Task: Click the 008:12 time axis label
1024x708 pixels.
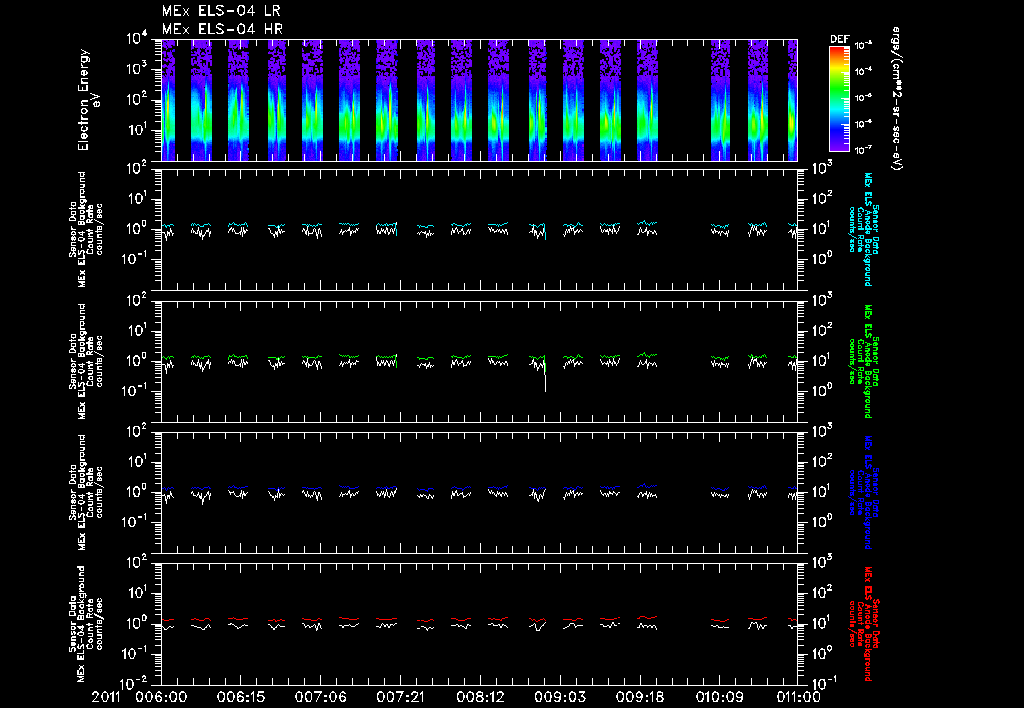Action: tap(480, 697)
